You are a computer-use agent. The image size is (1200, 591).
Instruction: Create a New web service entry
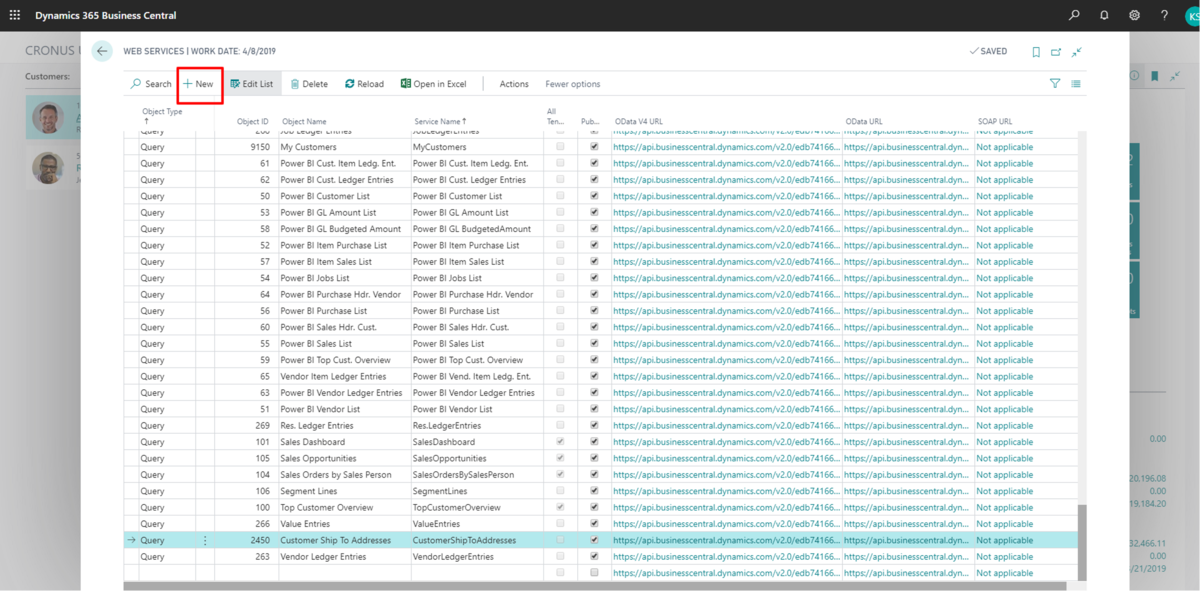199,84
